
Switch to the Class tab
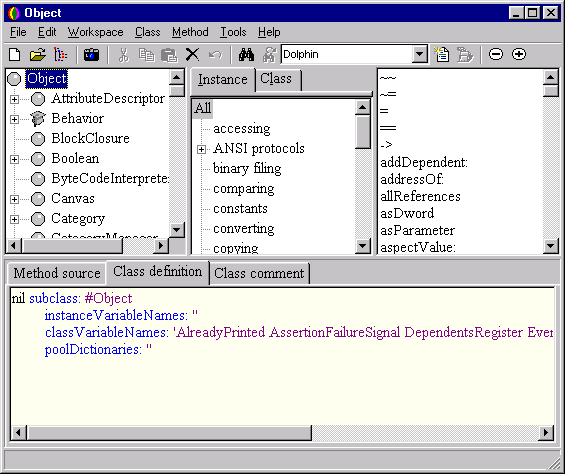(x=276, y=79)
